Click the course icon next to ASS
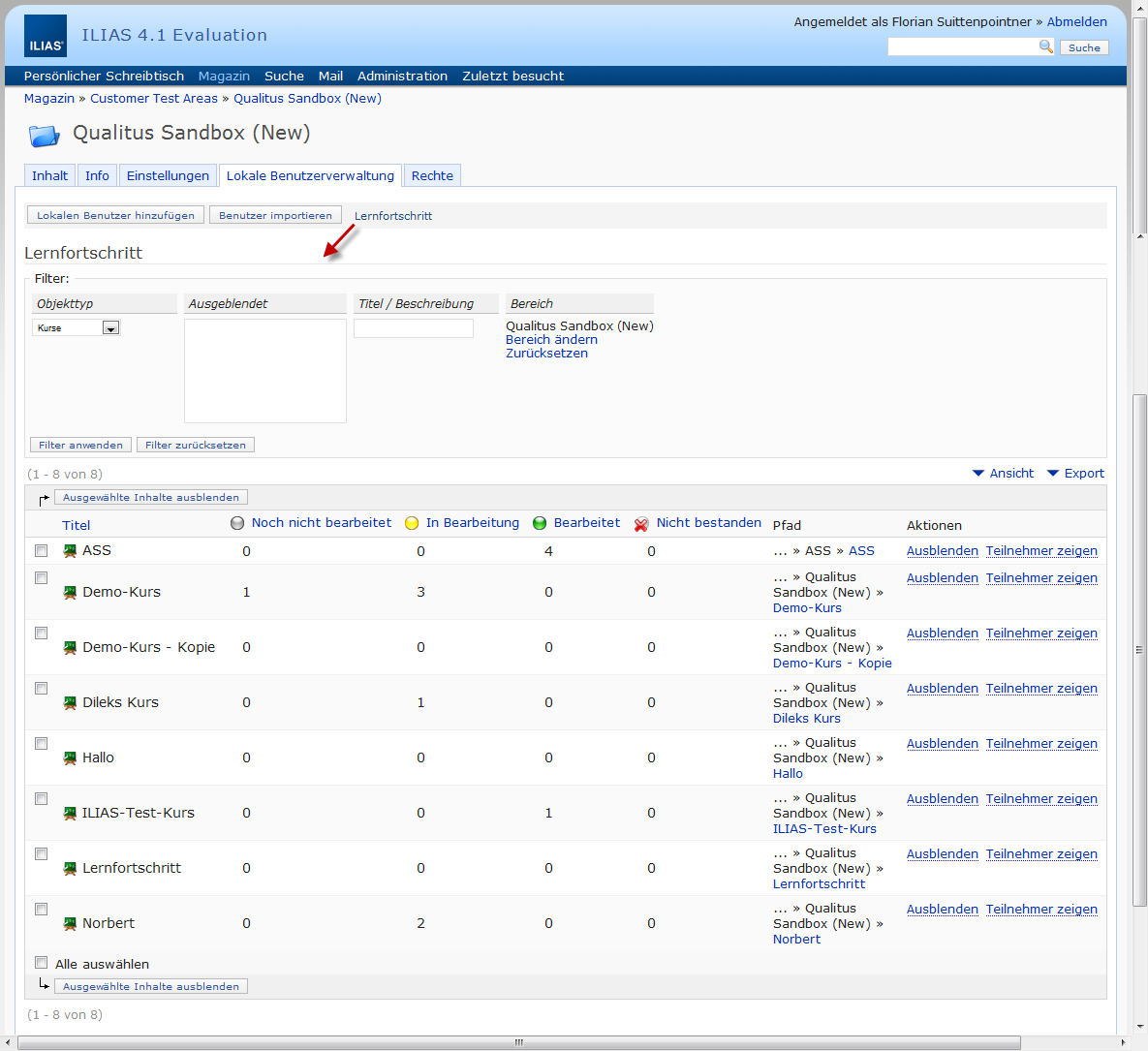The width and height of the screenshot is (1148, 1051). coord(70,551)
